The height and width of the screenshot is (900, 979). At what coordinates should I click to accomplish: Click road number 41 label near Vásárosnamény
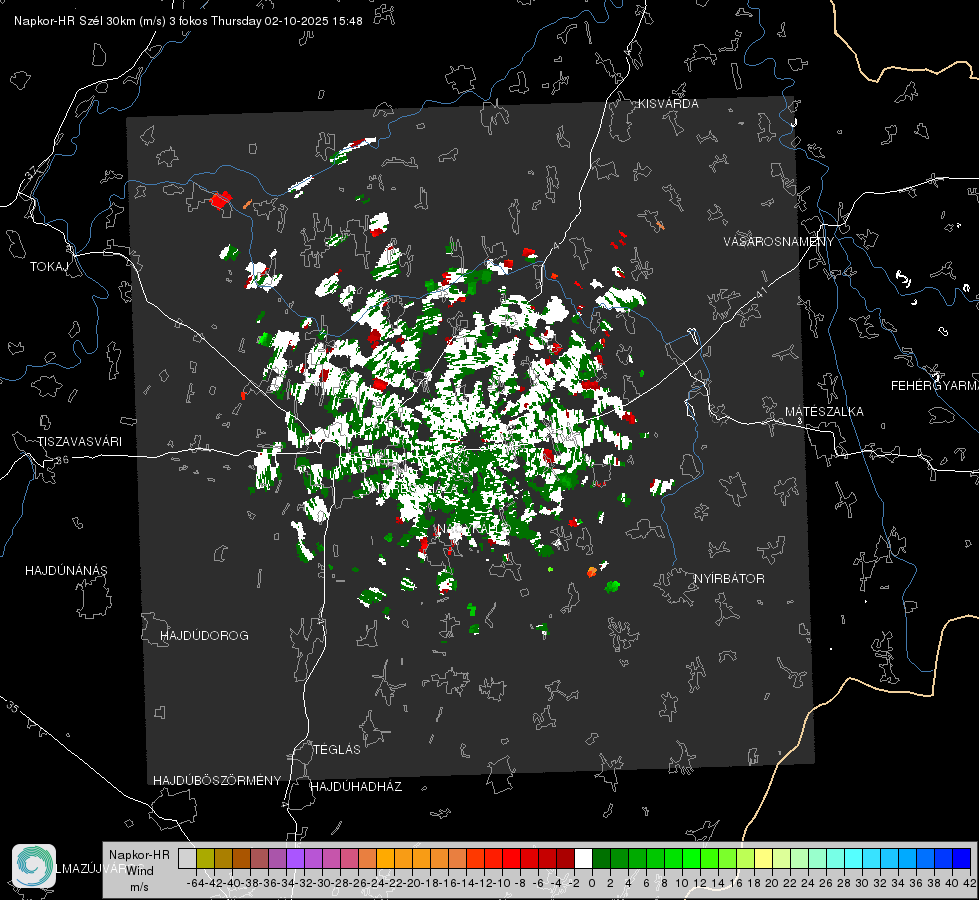tap(761, 292)
